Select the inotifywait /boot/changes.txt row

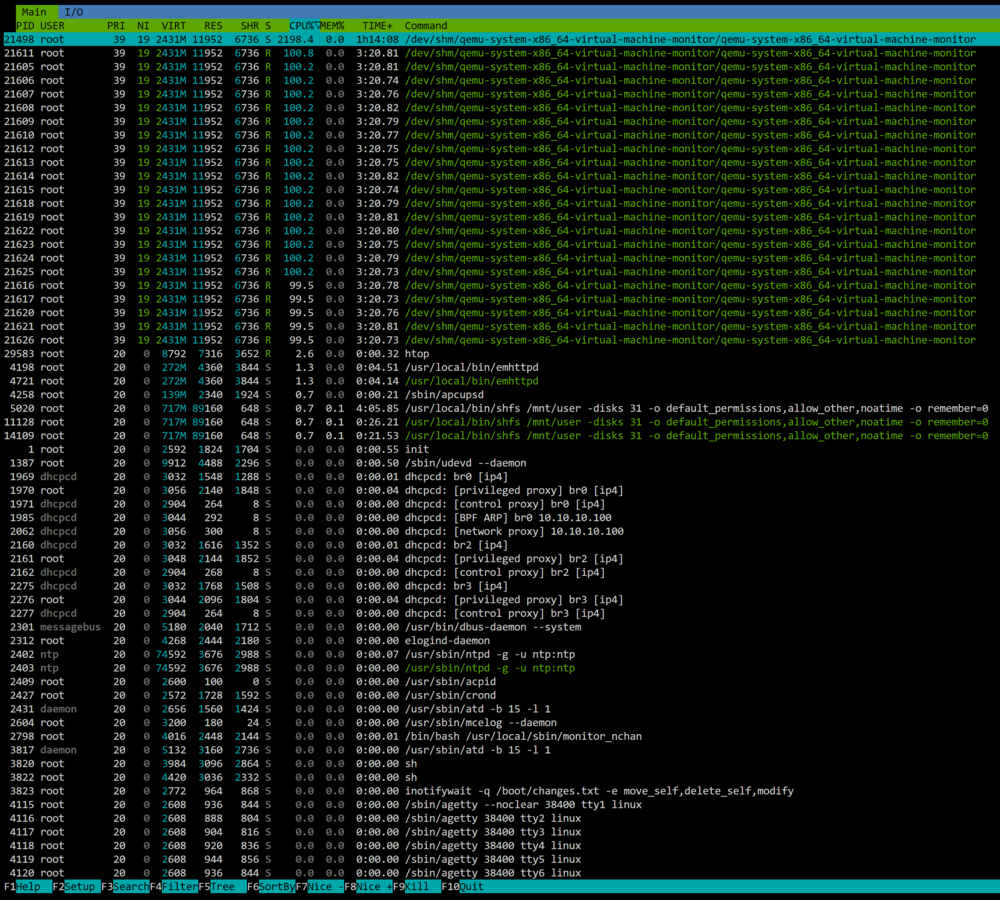pyautogui.click(x=500, y=791)
